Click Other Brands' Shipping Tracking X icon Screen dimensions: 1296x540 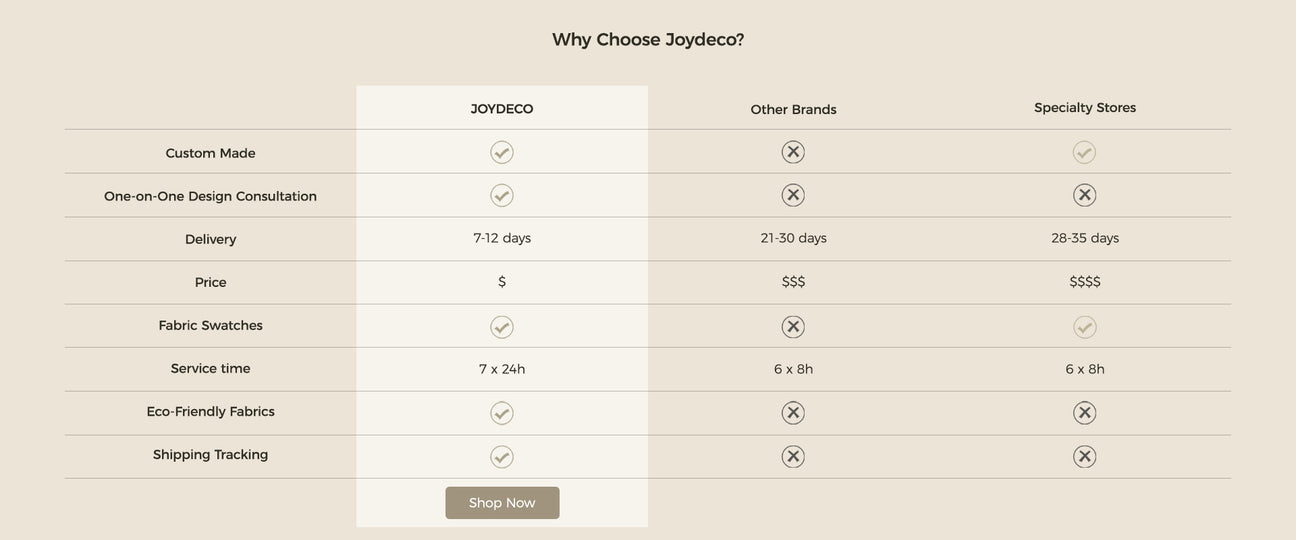click(793, 457)
